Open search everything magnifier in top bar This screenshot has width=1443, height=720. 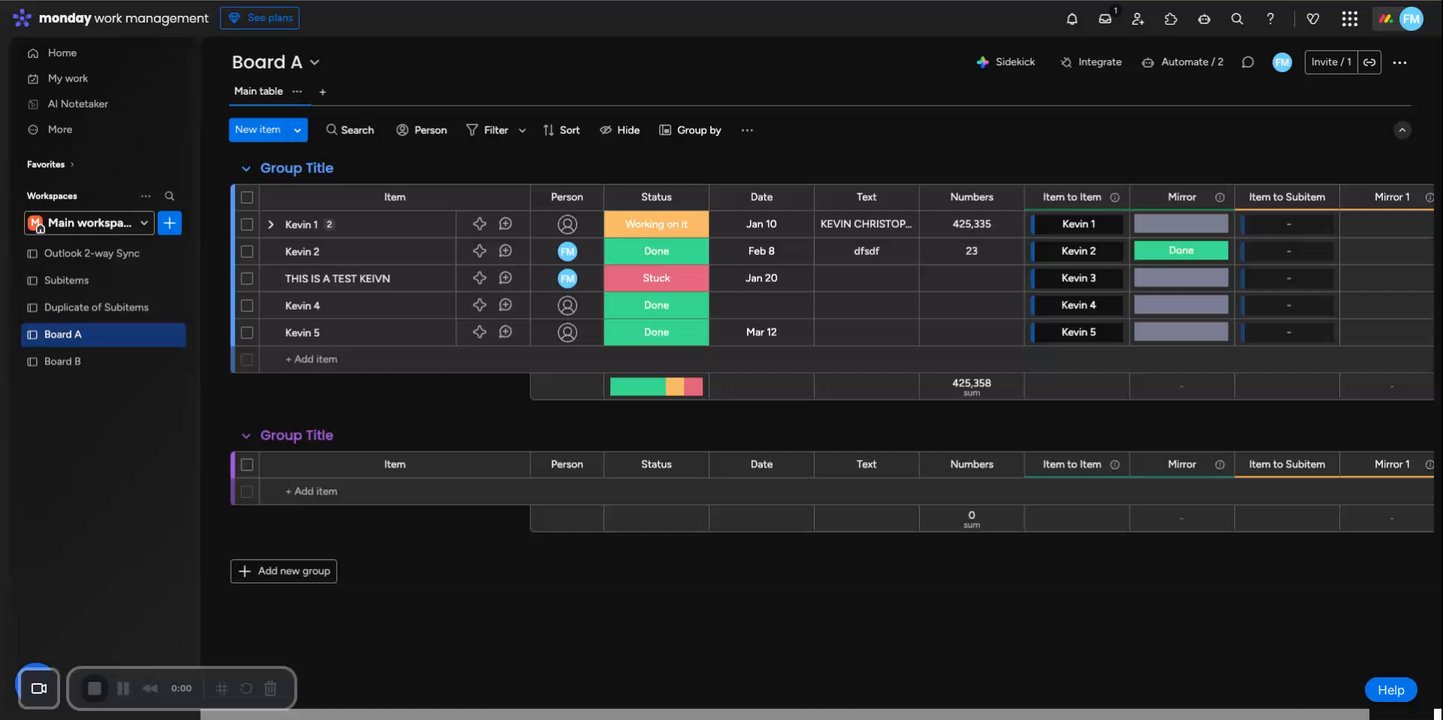tap(1237, 19)
